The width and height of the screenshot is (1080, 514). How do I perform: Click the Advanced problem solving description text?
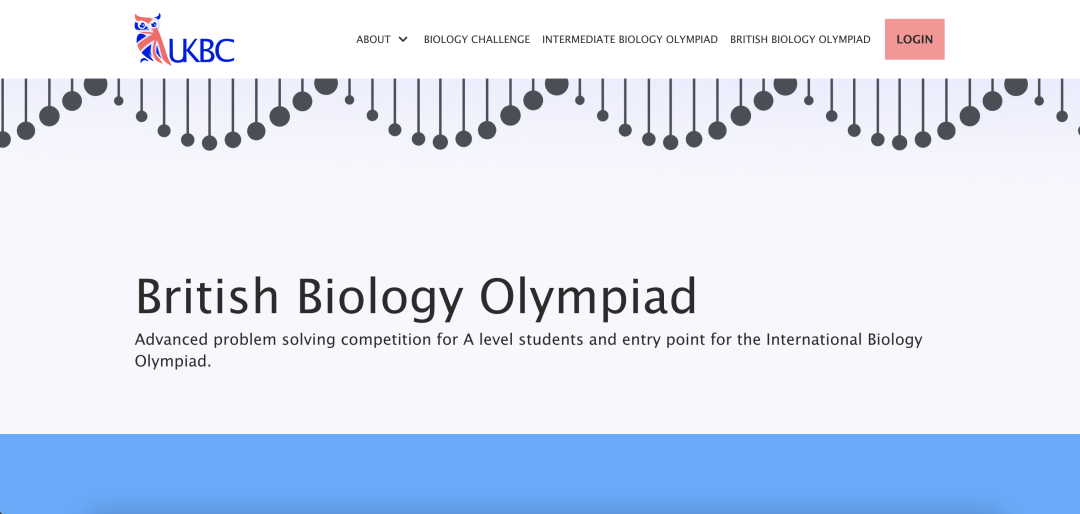click(x=528, y=350)
